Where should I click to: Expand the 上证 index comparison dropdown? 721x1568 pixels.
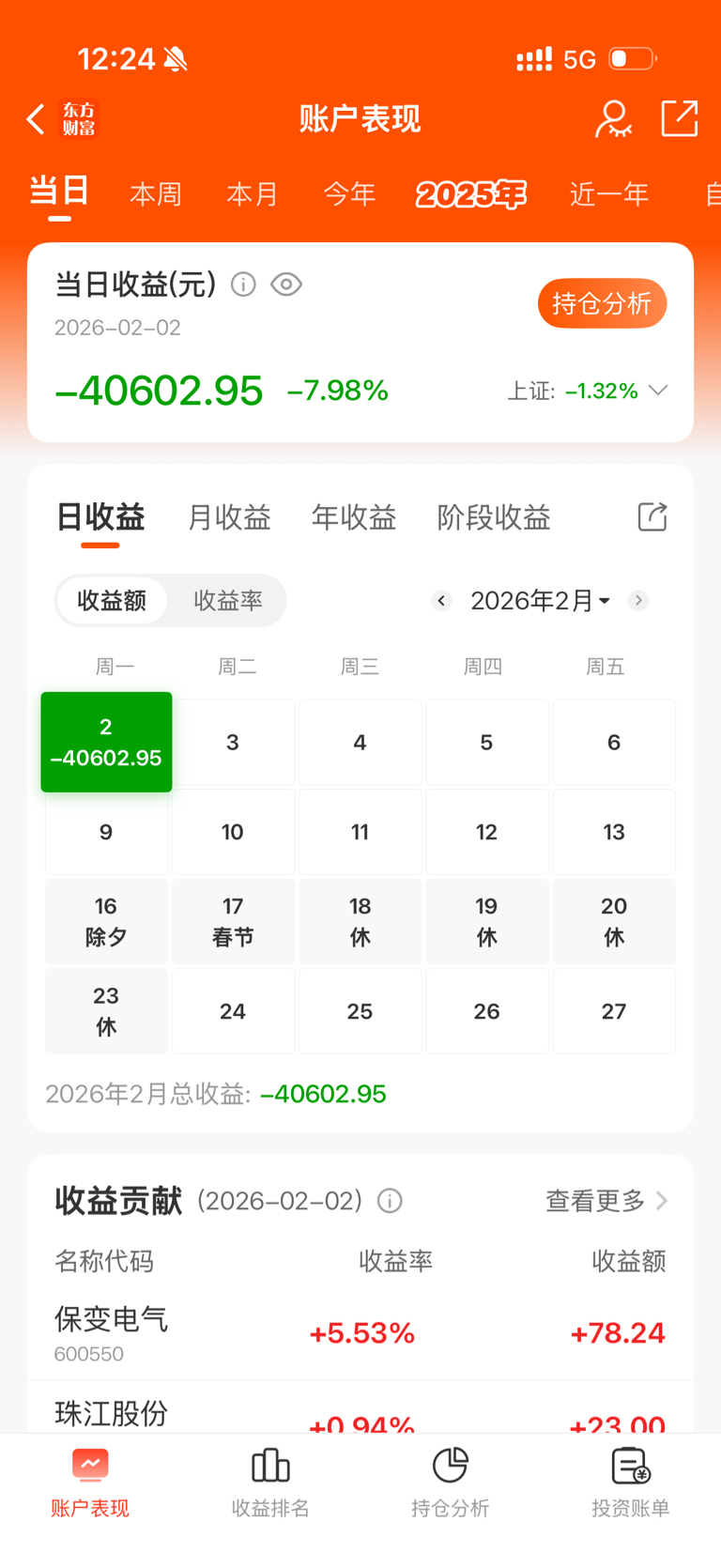658,391
